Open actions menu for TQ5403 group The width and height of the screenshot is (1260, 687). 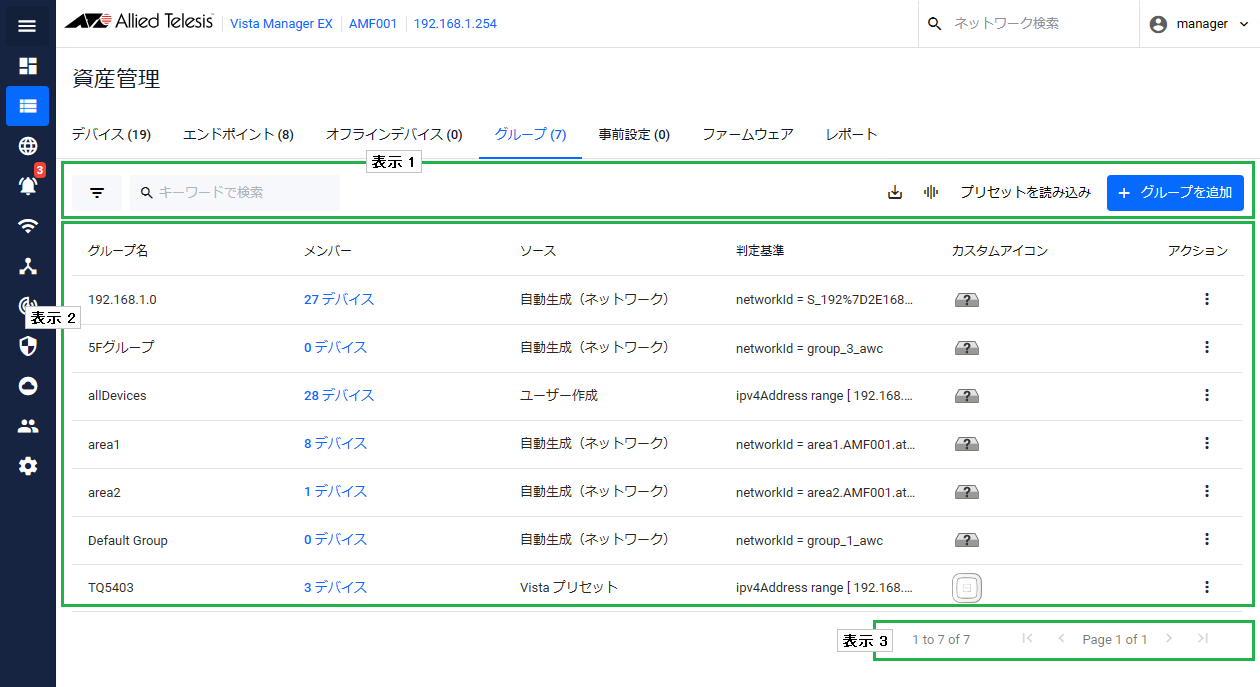pyautogui.click(x=1207, y=587)
